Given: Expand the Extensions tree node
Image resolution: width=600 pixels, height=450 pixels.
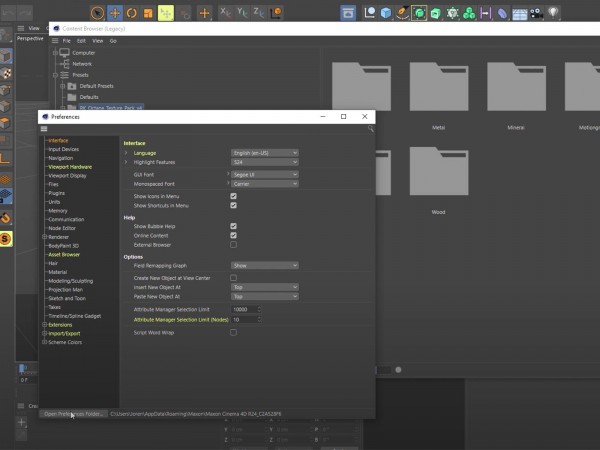Looking at the screenshot, I should [44, 325].
